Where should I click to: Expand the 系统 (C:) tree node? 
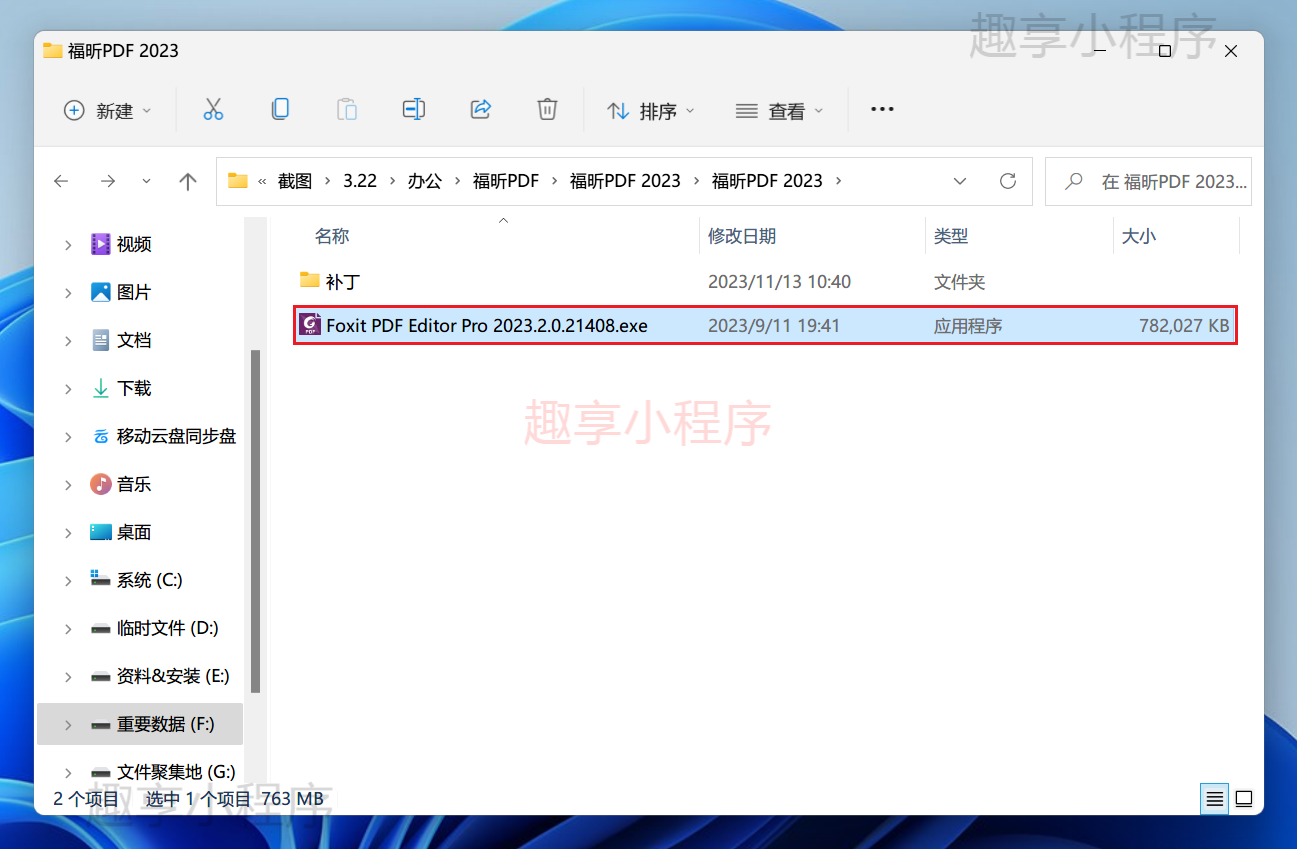tap(68, 580)
